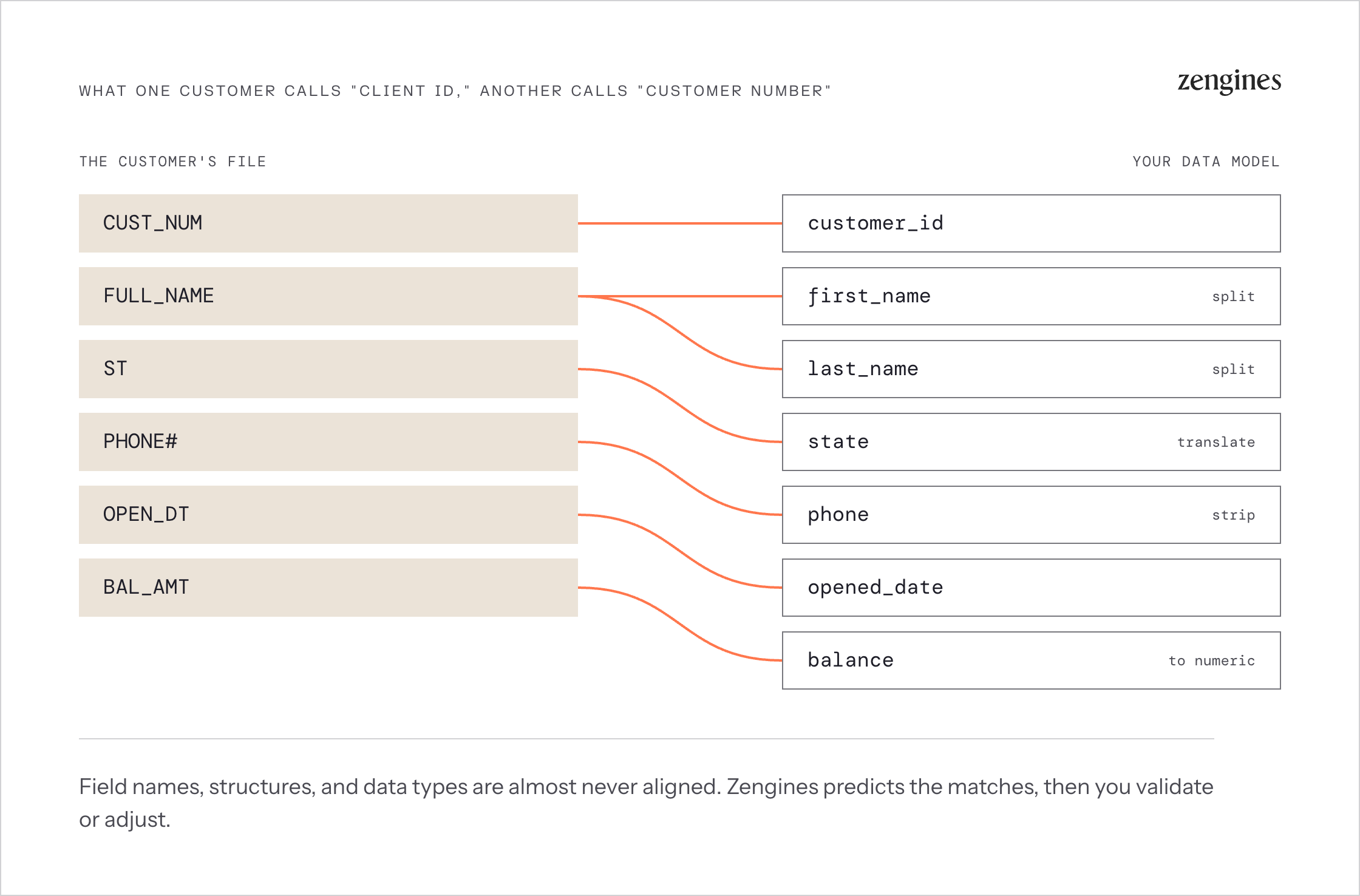Click the to numeric tag on balance
Screen dimensions: 1360x896
pos(1212,660)
